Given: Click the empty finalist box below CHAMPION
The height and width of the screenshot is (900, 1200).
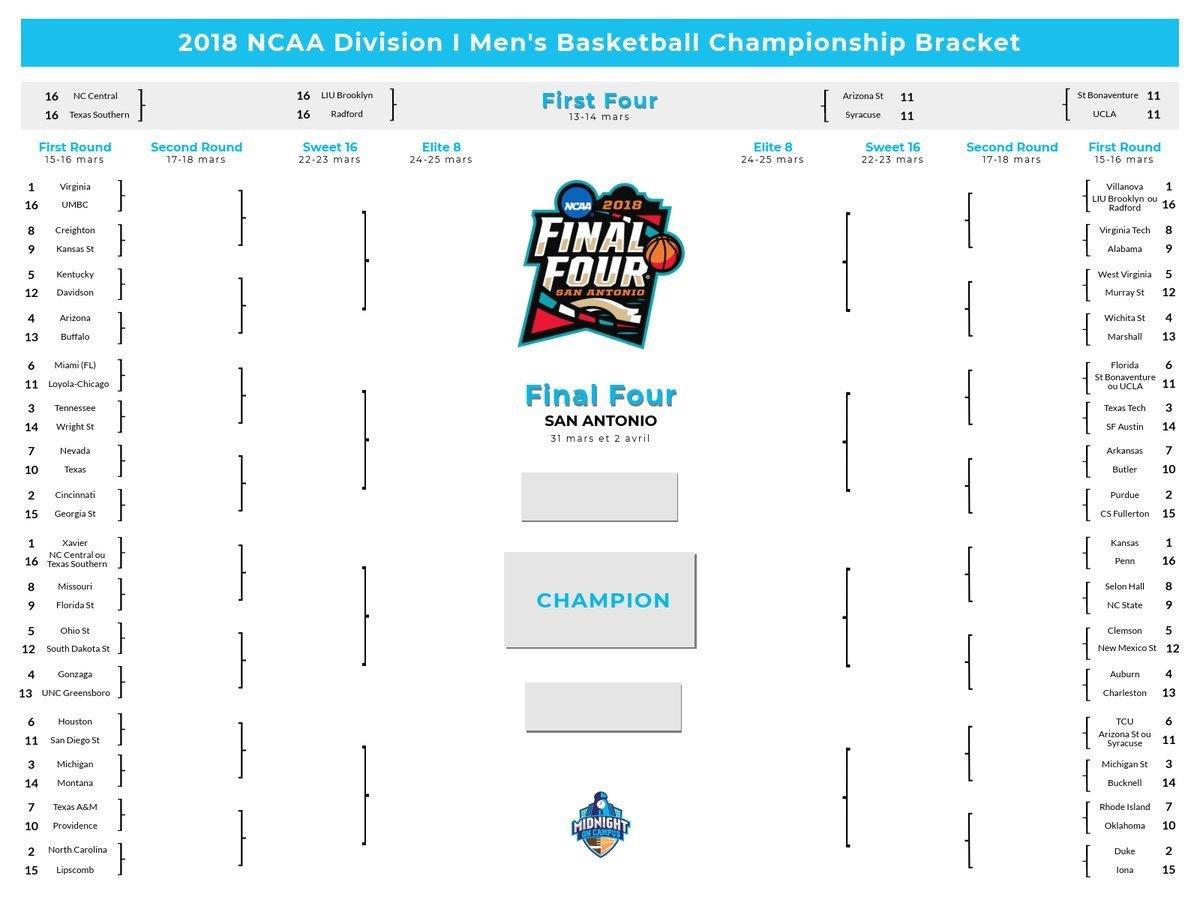Looking at the screenshot, I should (x=603, y=707).
